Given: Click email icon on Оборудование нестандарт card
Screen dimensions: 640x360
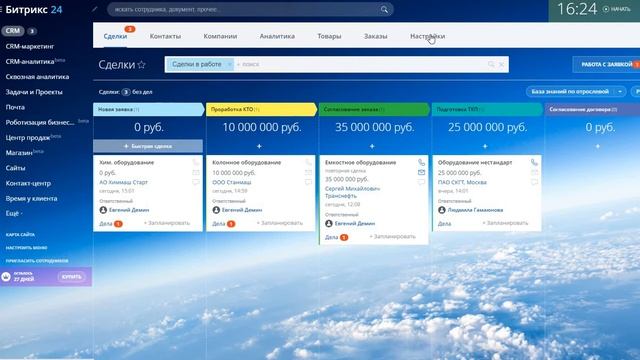Looking at the screenshot, I should tap(534, 173).
